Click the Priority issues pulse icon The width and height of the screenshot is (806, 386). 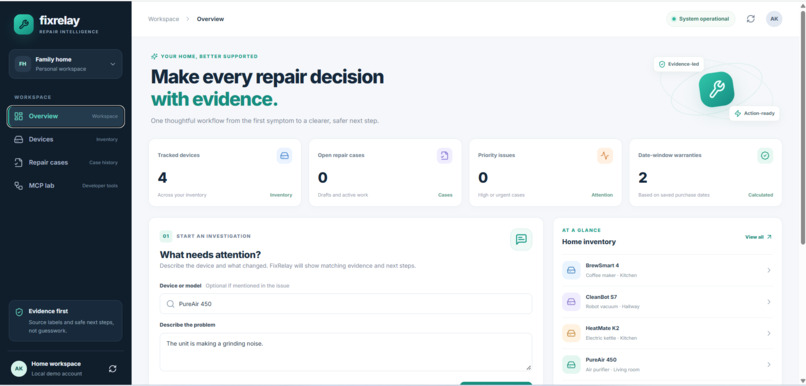click(x=605, y=156)
